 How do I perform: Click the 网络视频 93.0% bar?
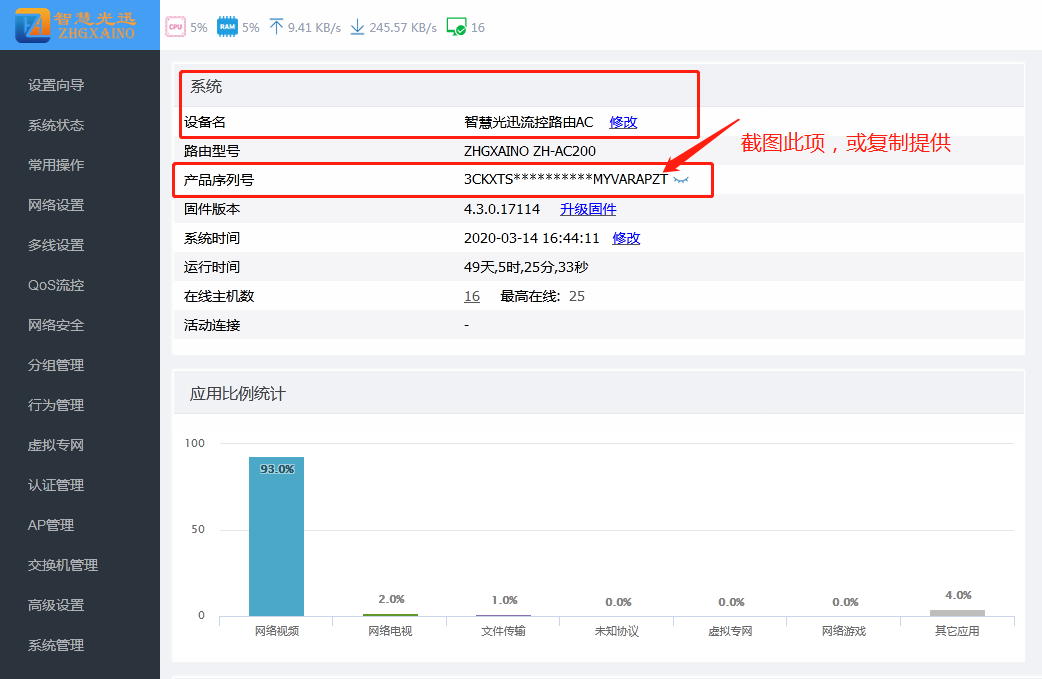coord(276,537)
